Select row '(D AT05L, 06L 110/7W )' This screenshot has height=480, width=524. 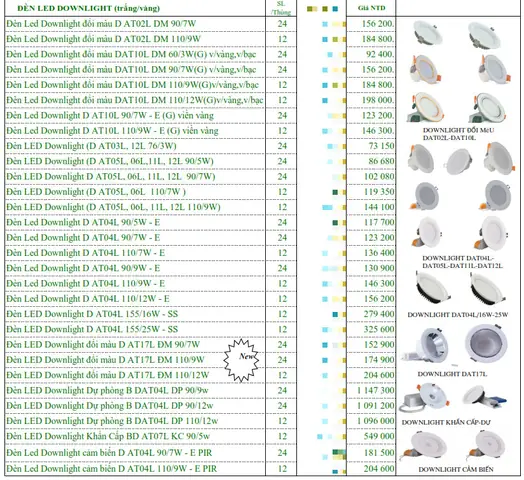[x=96, y=192]
